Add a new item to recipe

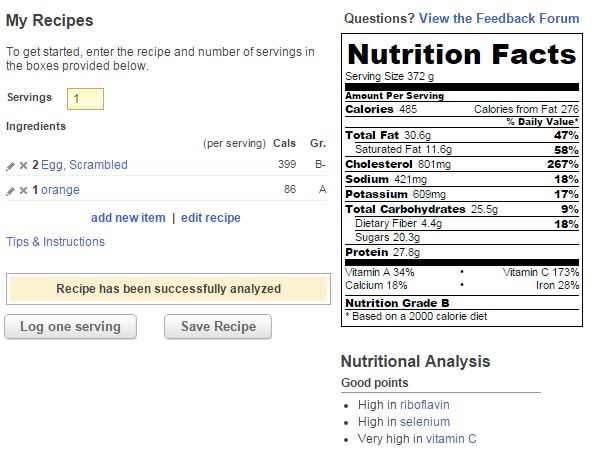click(128, 218)
